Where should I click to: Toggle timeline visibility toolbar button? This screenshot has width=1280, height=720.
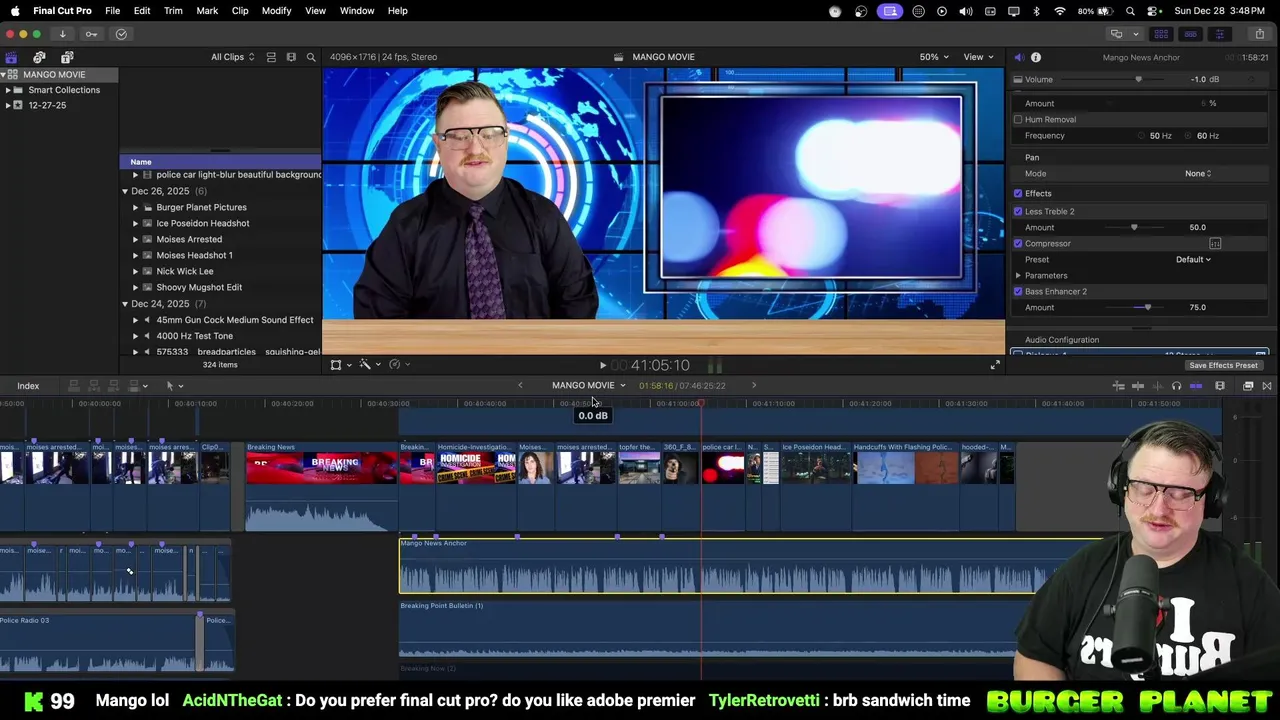pyautogui.click(x=1190, y=34)
